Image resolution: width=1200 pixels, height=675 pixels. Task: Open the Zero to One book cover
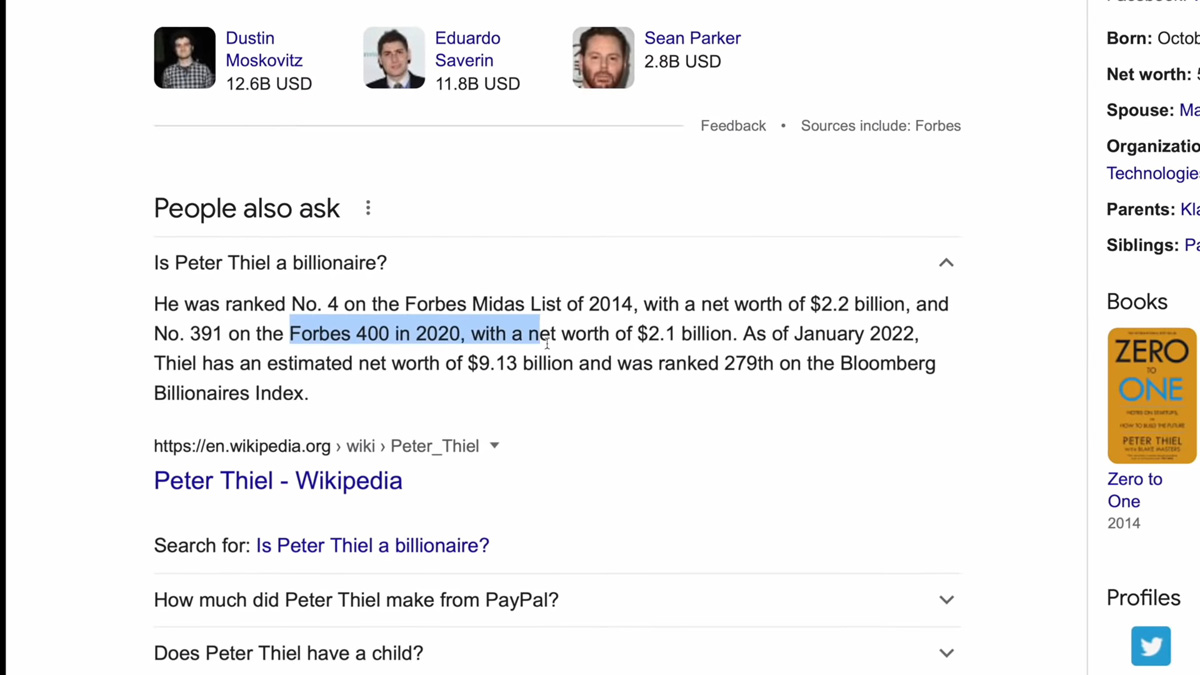coord(1152,396)
